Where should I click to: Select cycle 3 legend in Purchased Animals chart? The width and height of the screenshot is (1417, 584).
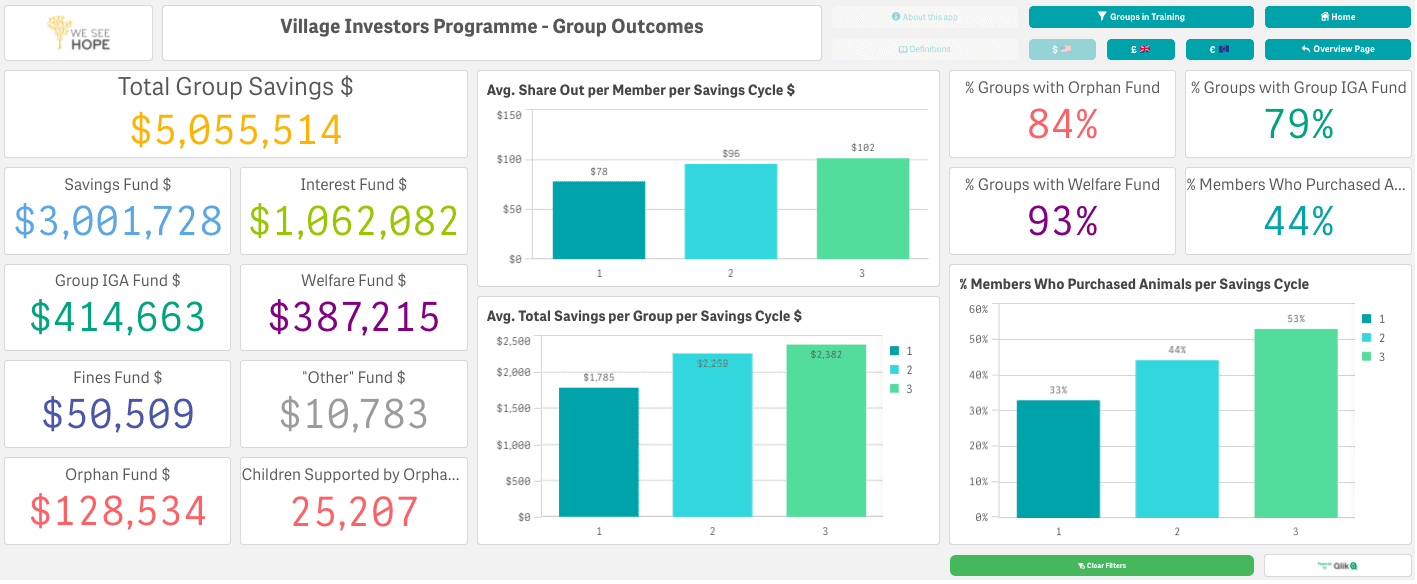click(x=1374, y=357)
